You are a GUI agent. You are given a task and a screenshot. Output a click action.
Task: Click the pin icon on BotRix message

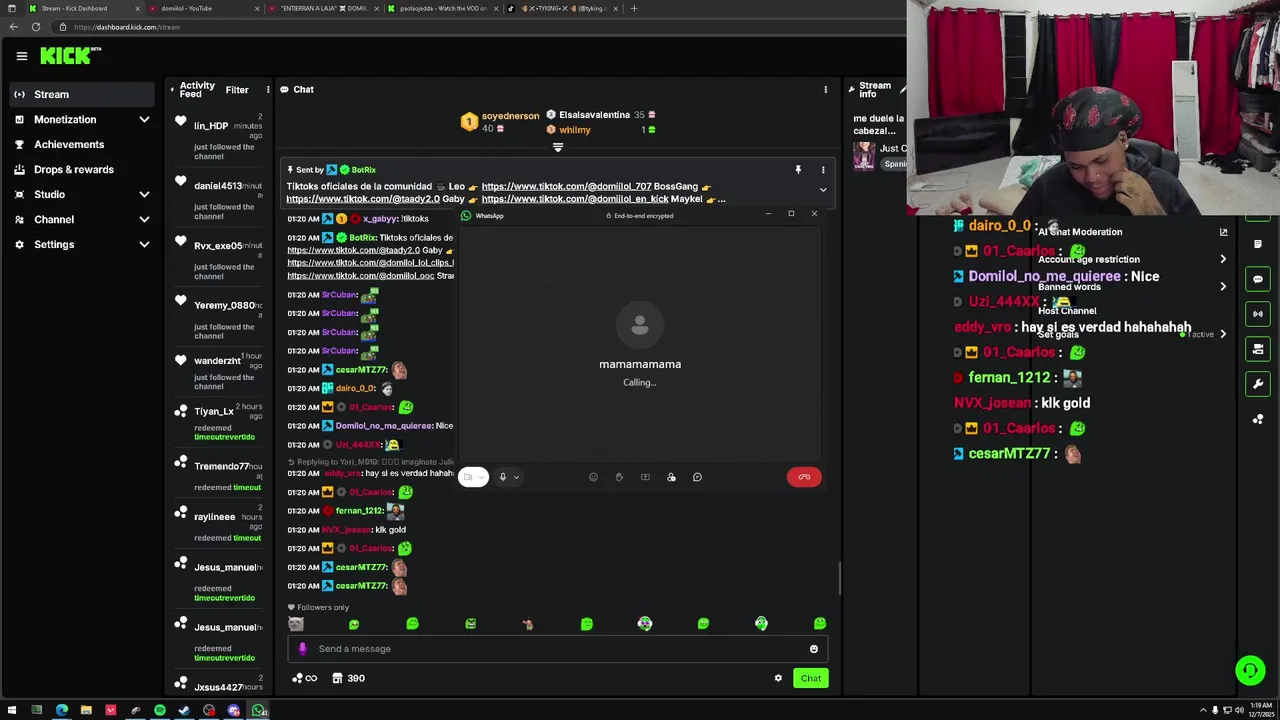tap(798, 170)
